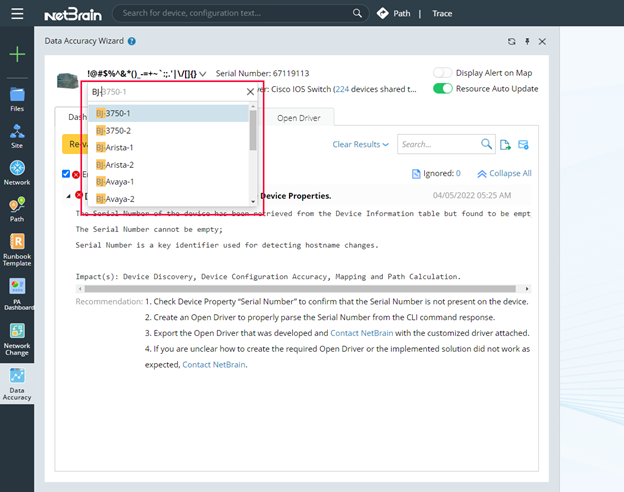Image resolution: width=624 pixels, height=492 pixels.
Task: Click Collapse All
Action: [x=504, y=174]
